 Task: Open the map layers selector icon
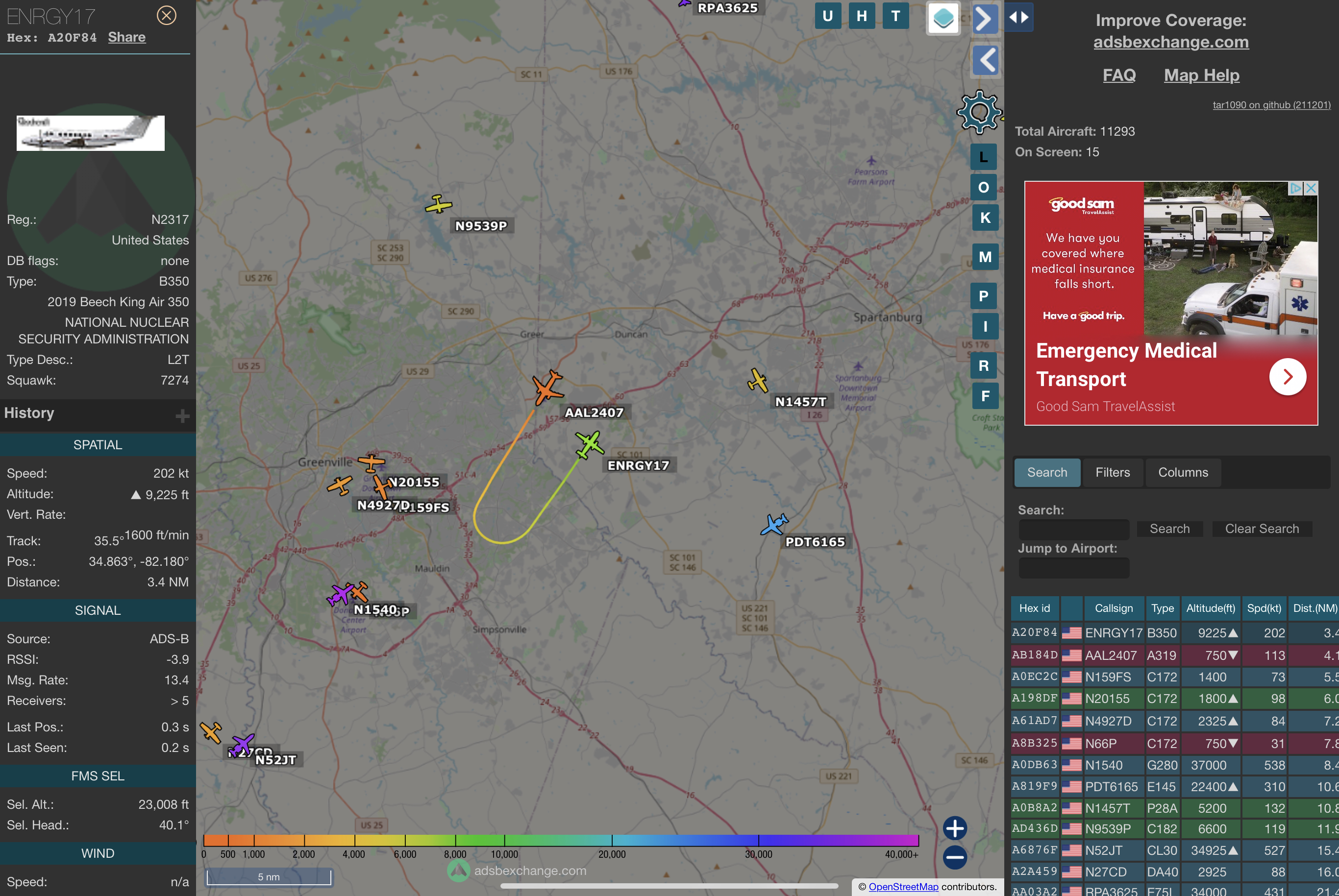[943, 18]
